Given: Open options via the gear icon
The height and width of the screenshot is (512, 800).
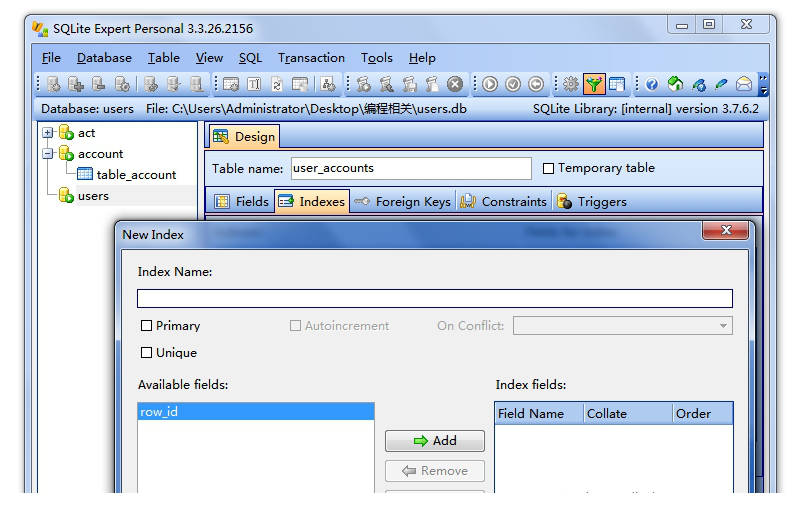Looking at the screenshot, I should [571, 84].
